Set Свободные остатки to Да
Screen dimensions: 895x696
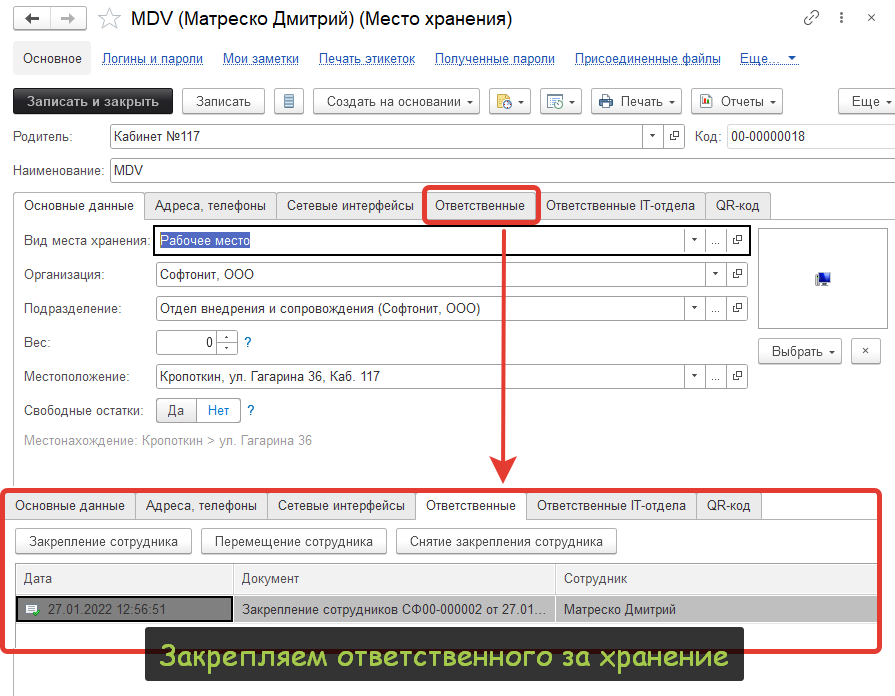(176, 410)
